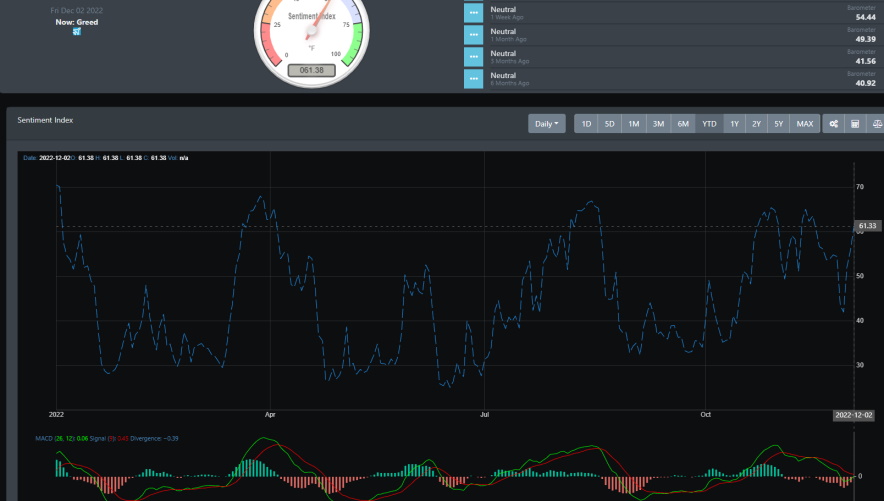884x501 pixels.
Task: Click the share icon below Now: Greed
Action: click(x=77, y=32)
